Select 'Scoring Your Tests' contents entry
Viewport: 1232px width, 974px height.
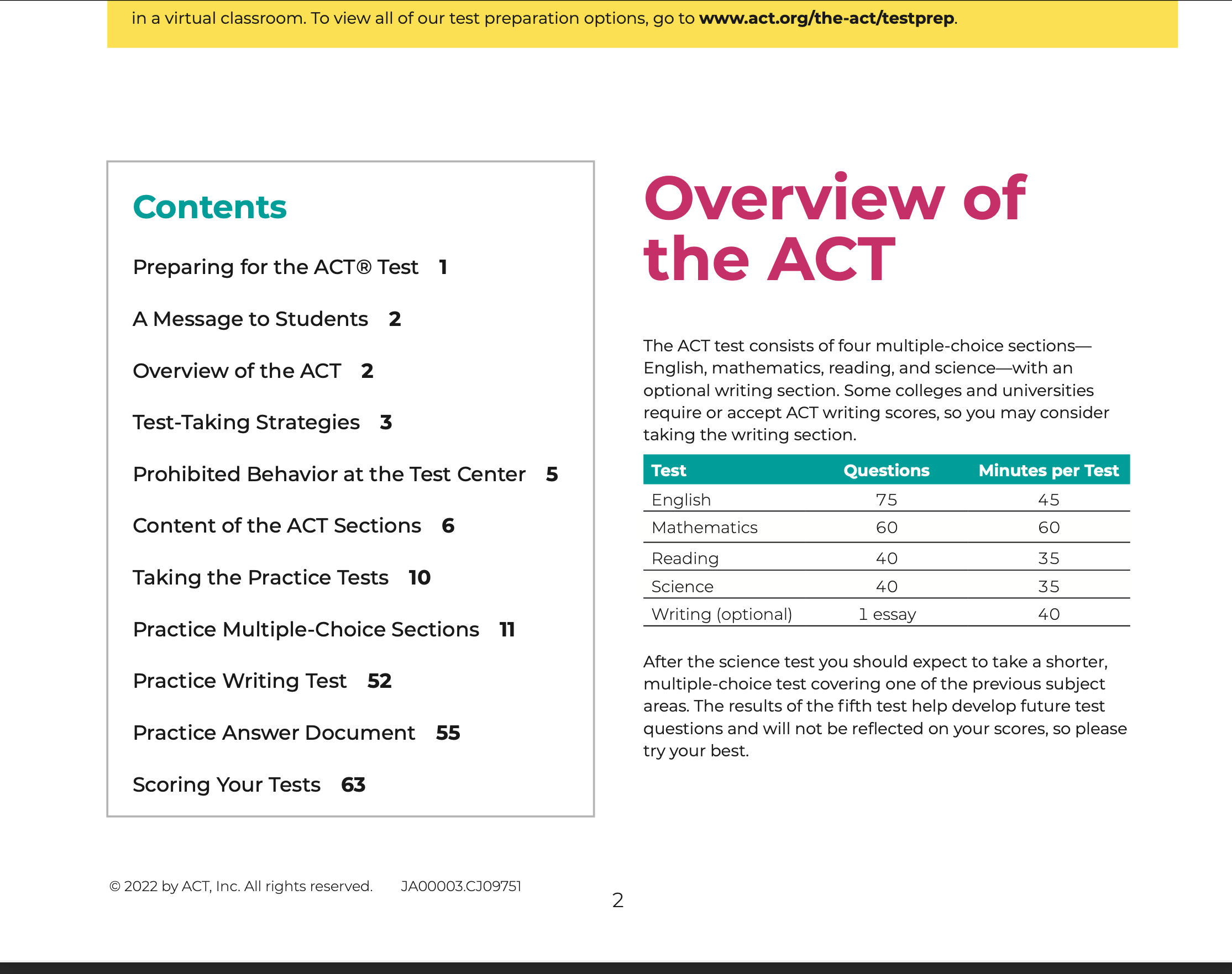[227, 785]
